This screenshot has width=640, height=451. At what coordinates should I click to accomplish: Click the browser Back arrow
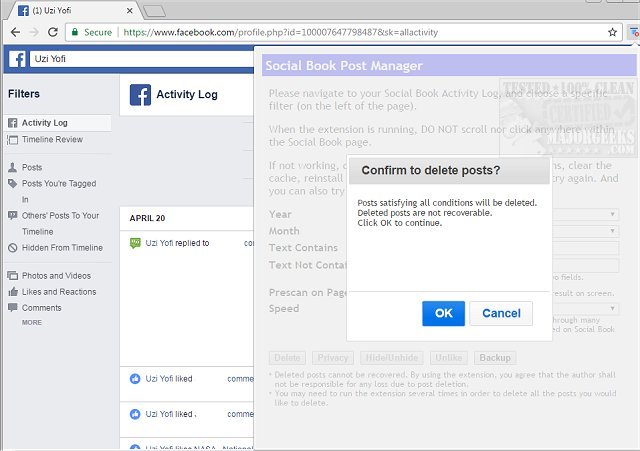pos(15,32)
